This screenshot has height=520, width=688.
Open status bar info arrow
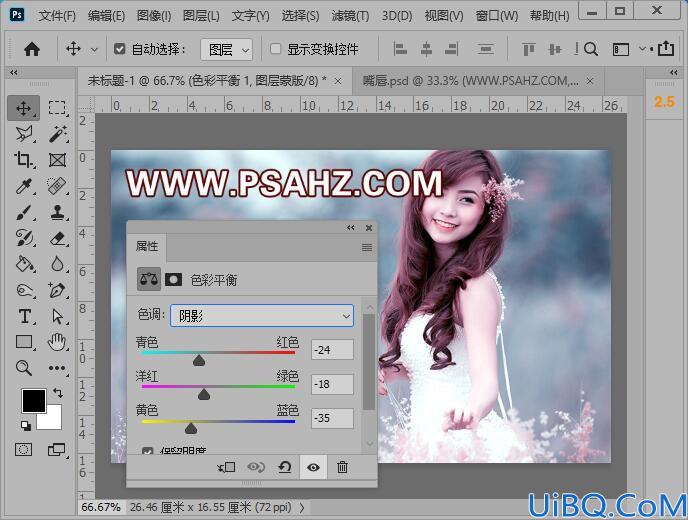click(x=302, y=508)
